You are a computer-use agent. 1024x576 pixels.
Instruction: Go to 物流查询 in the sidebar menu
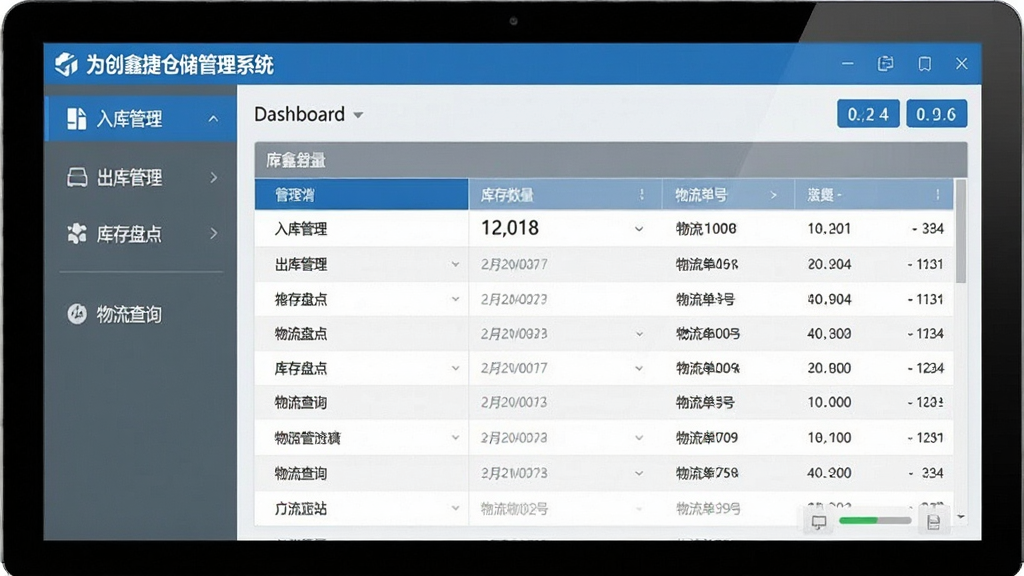[x=140, y=314]
